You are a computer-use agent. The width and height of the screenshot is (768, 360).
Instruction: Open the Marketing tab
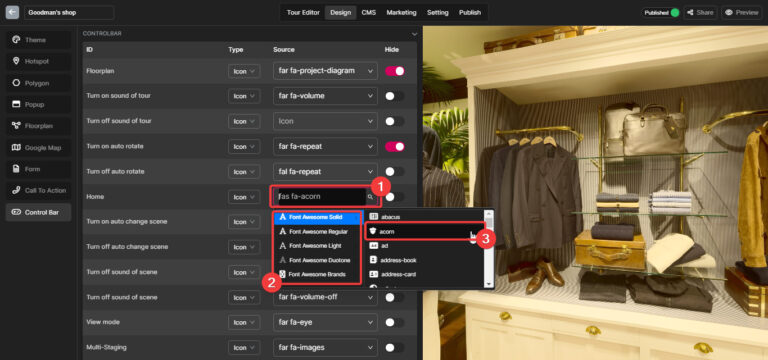coord(401,13)
